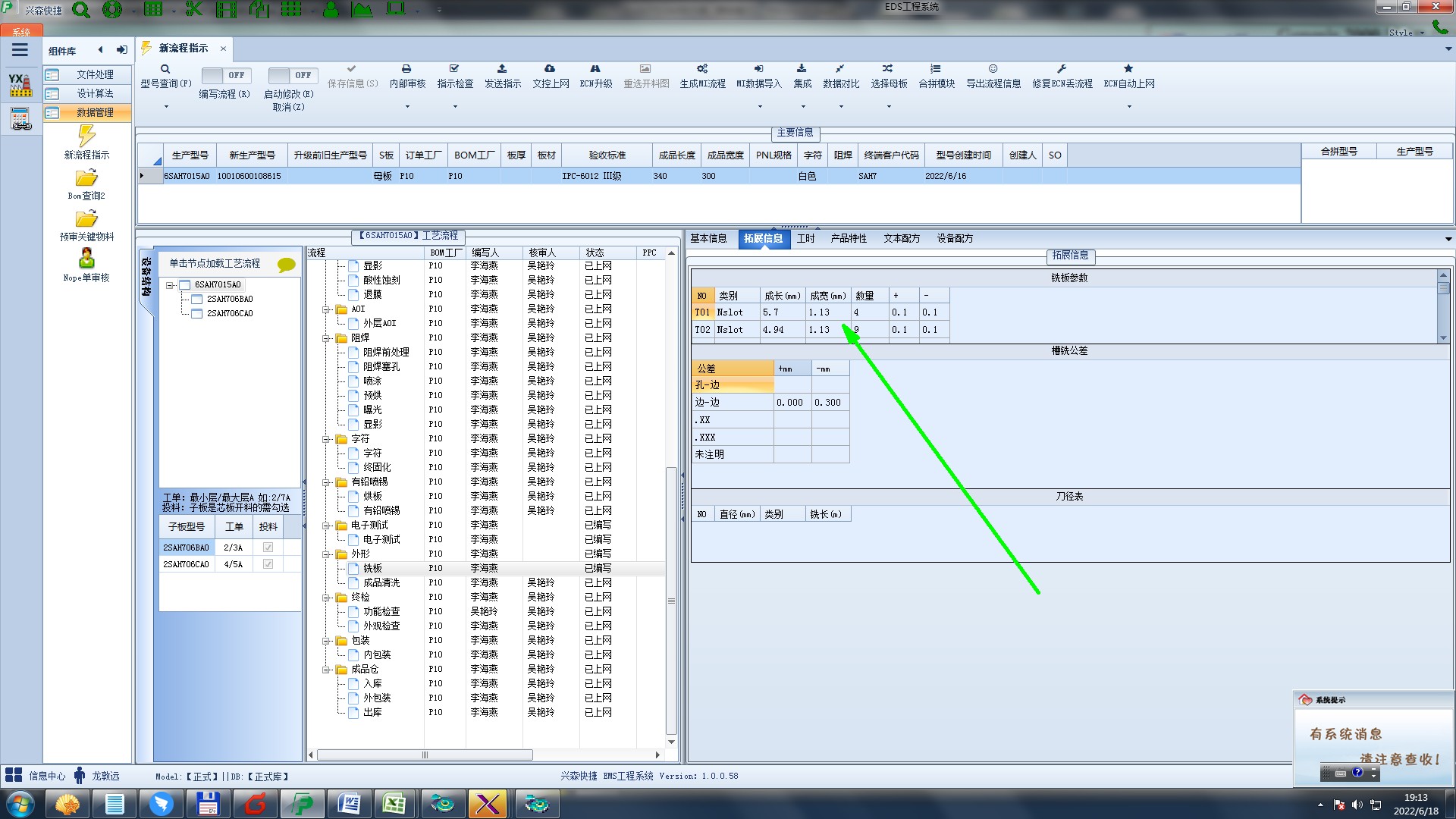Click the 生成MI流程 gears icon
The height and width of the screenshot is (819, 1456).
coord(702,69)
